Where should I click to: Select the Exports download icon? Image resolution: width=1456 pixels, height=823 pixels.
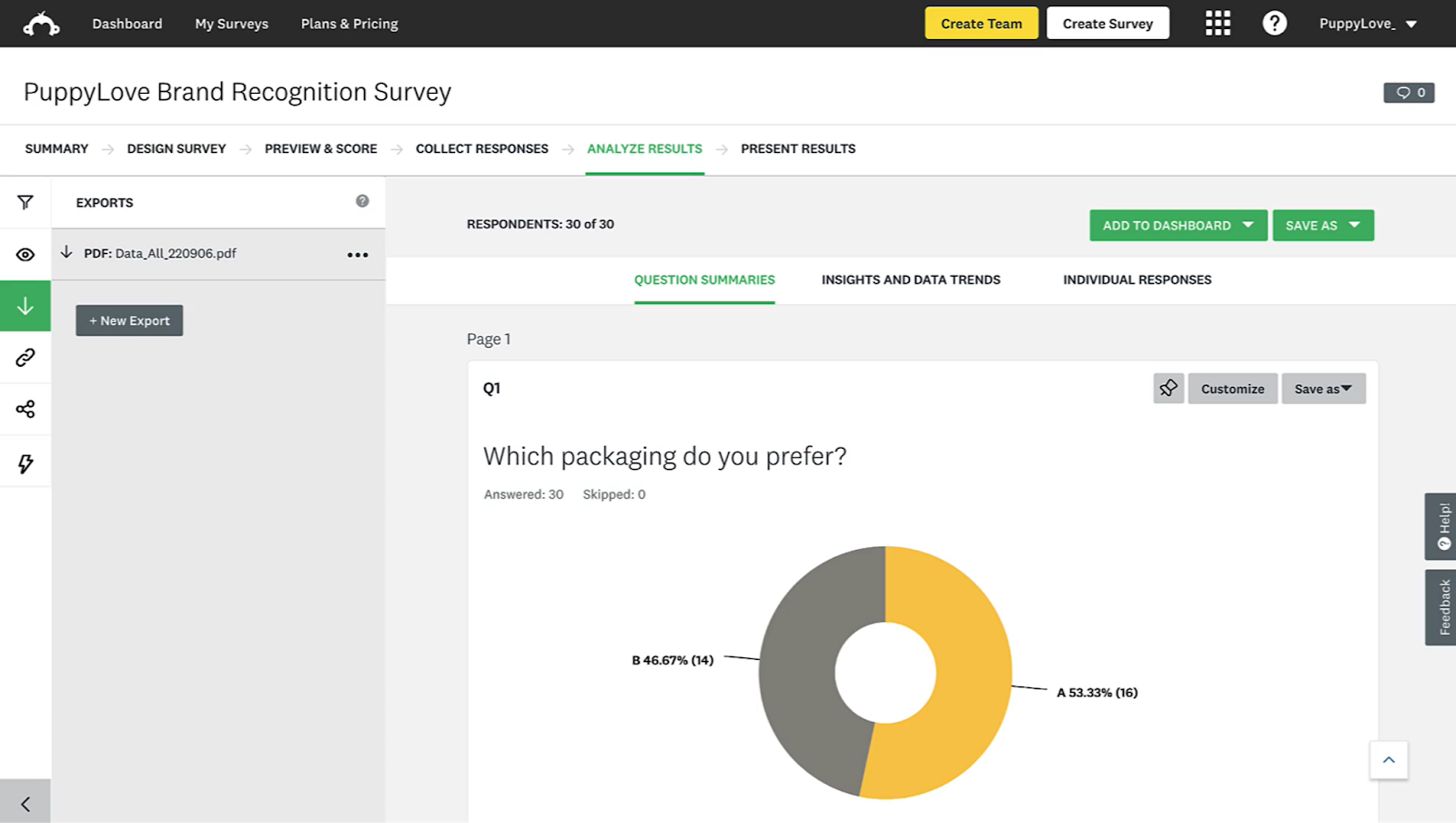click(25, 306)
